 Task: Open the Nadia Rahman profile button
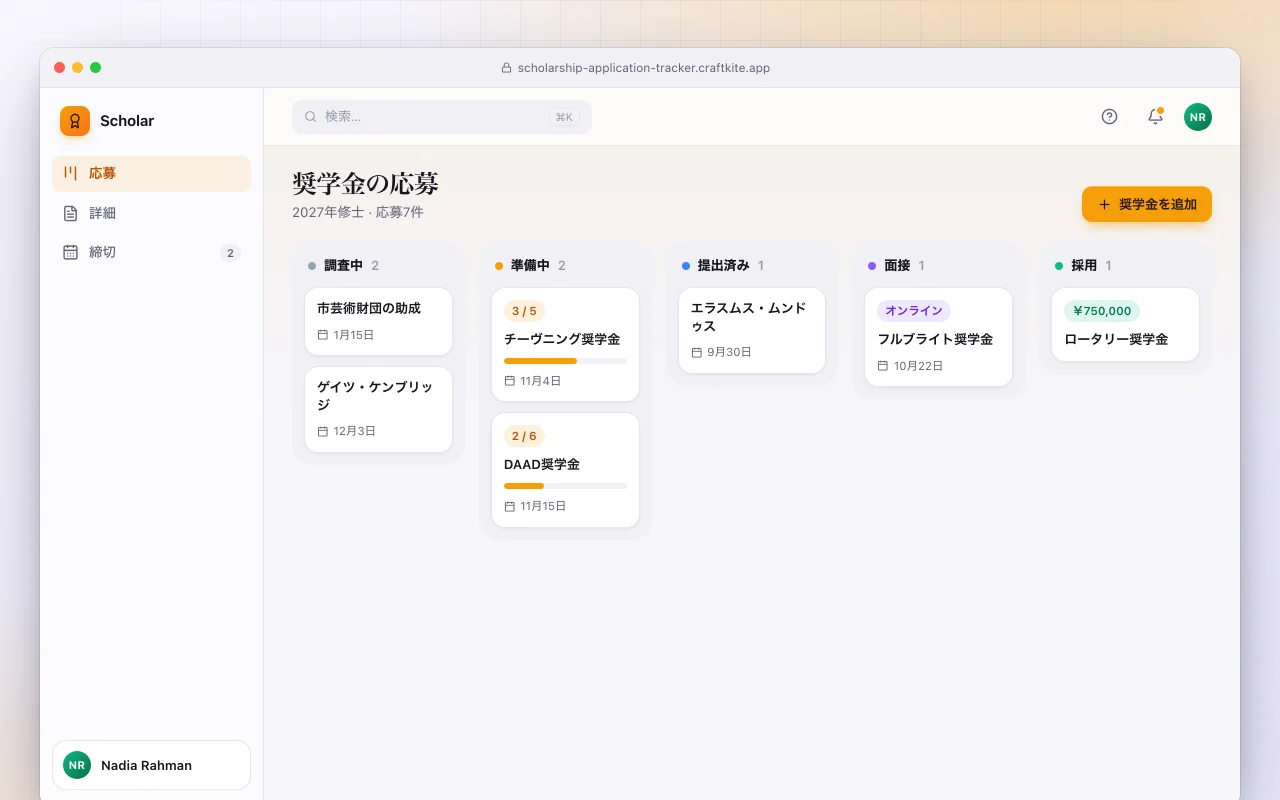pyautogui.click(x=151, y=765)
